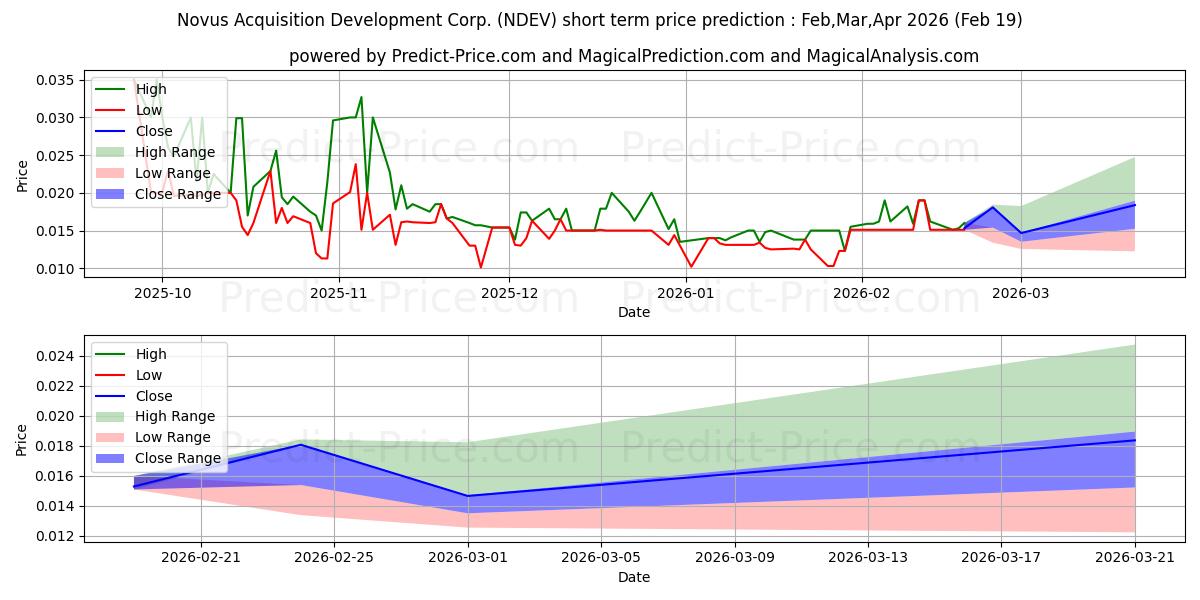
Task: Click the '2026-02-21' date tick label
Action: (201, 558)
